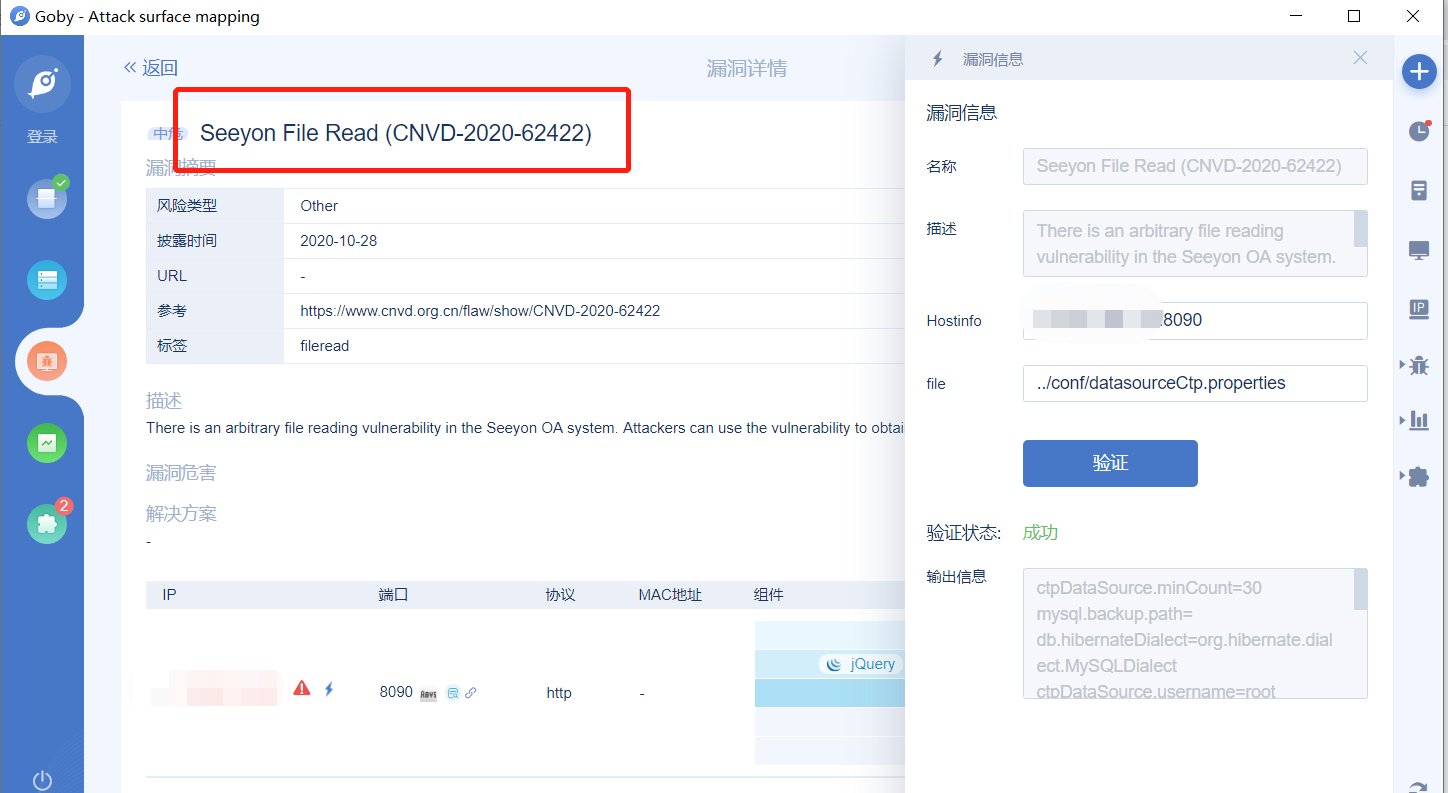Click the blue lightning verify icon in the IP row

click(x=328, y=689)
